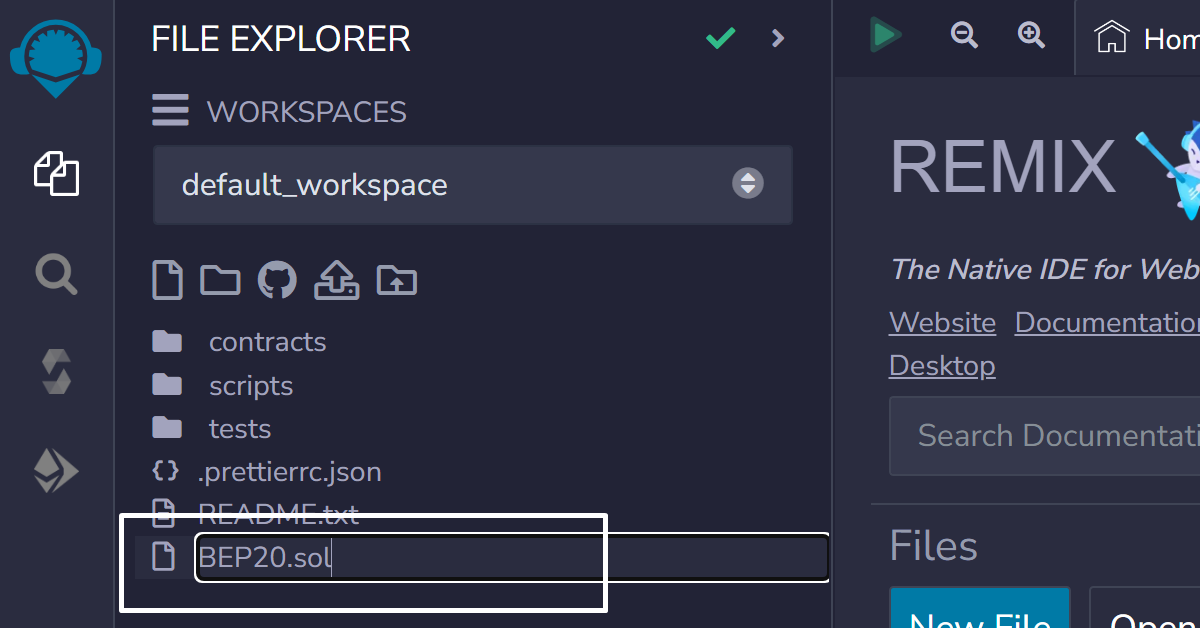
Task: Click the zoom out magnifier icon
Action: (964, 35)
